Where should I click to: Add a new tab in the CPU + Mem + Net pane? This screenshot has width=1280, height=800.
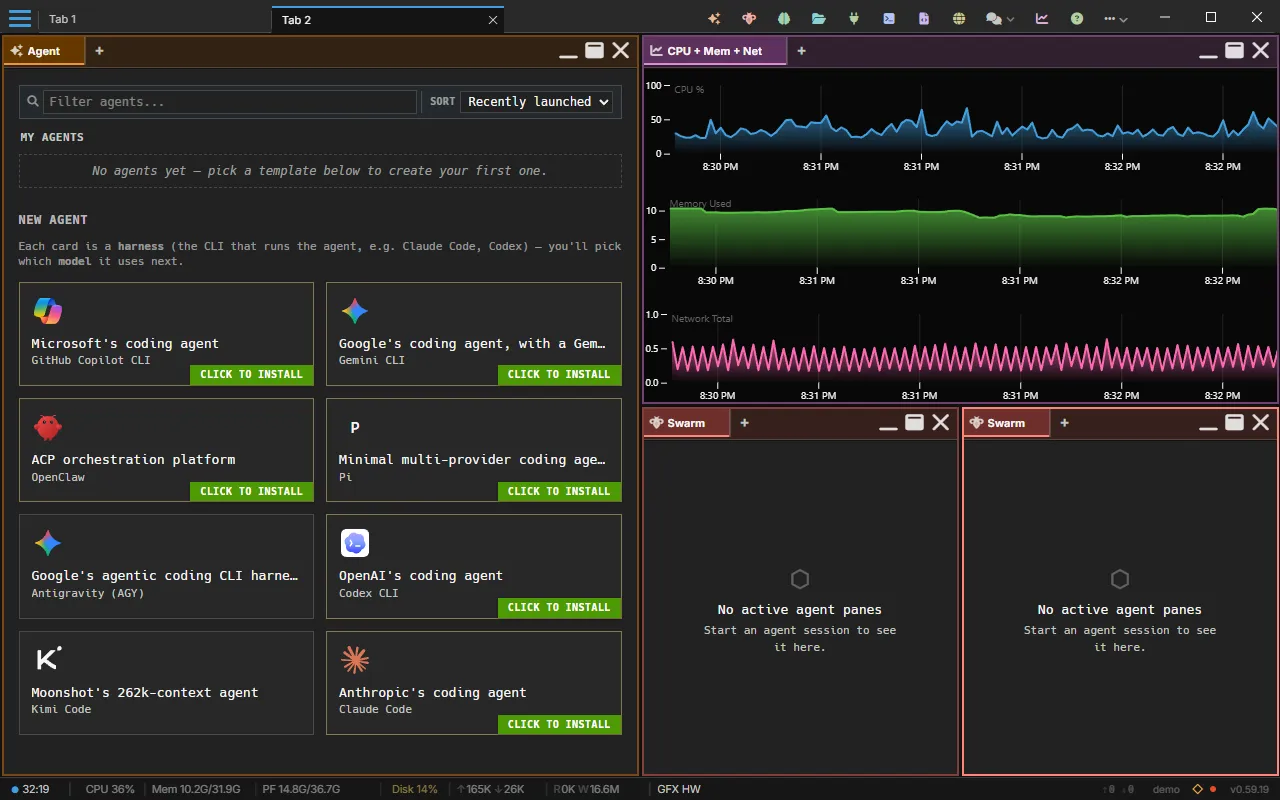coord(801,51)
